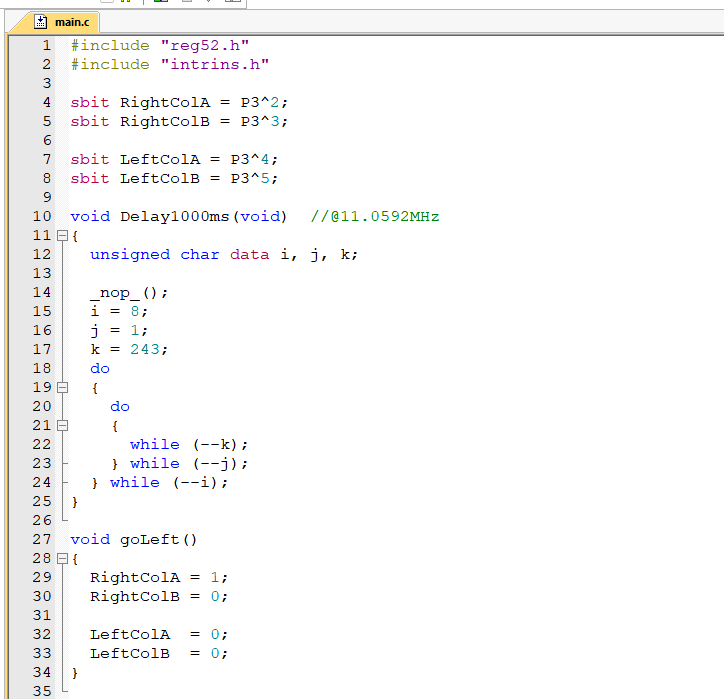Click the closing brace on line 34
724x699 pixels.
coord(75,673)
